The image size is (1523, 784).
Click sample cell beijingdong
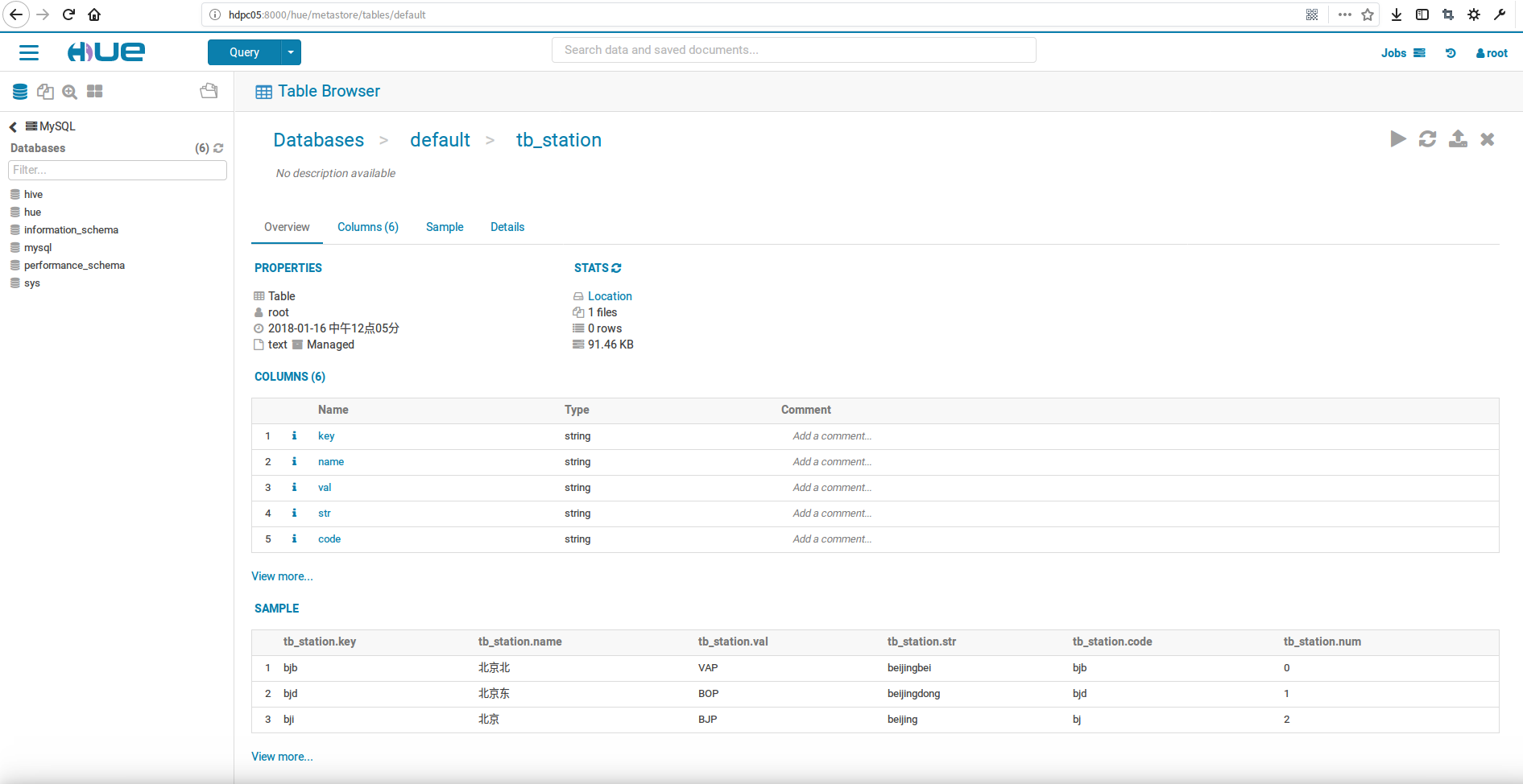913,693
